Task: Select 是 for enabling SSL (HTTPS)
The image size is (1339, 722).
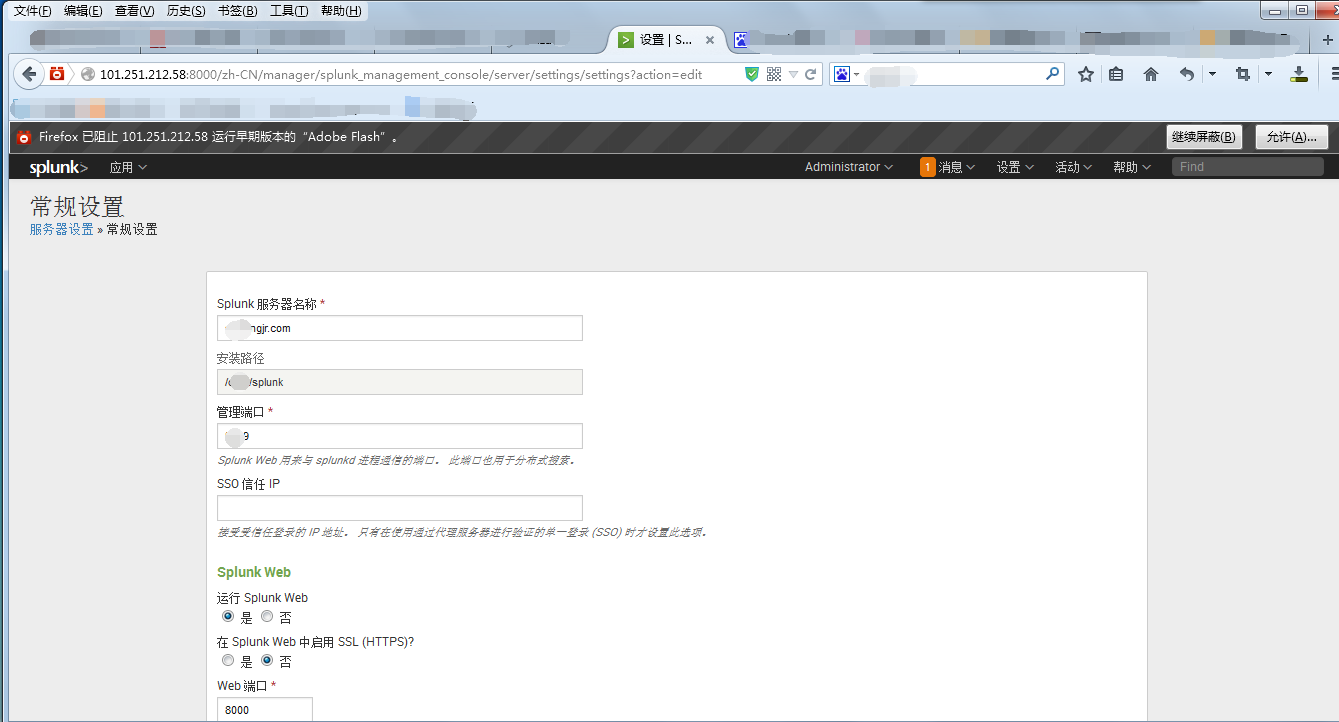Action: tap(228, 661)
